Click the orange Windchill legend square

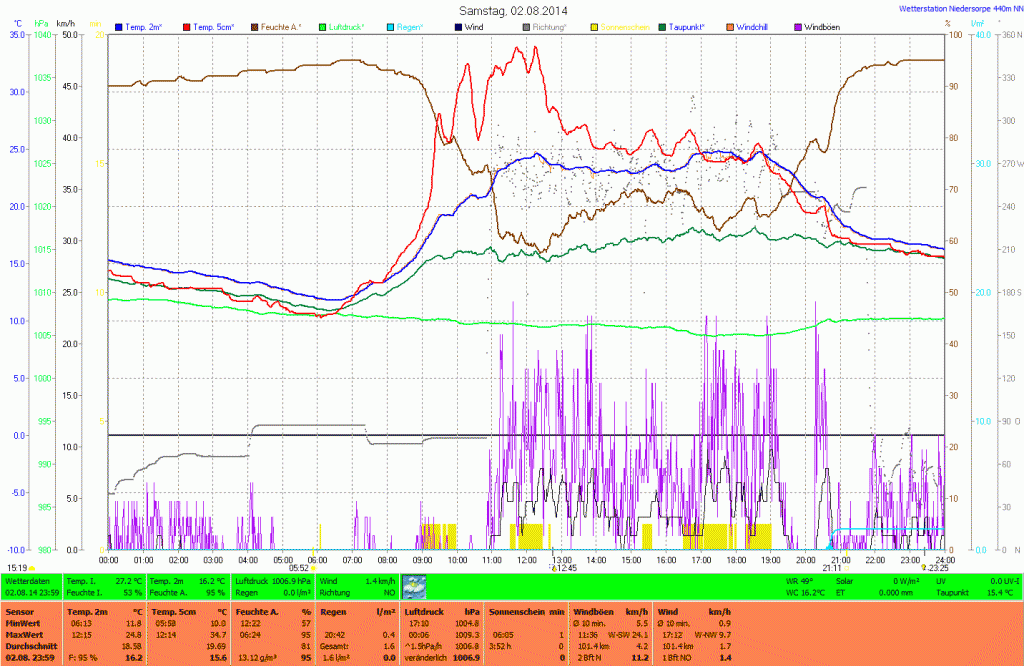coord(728,26)
